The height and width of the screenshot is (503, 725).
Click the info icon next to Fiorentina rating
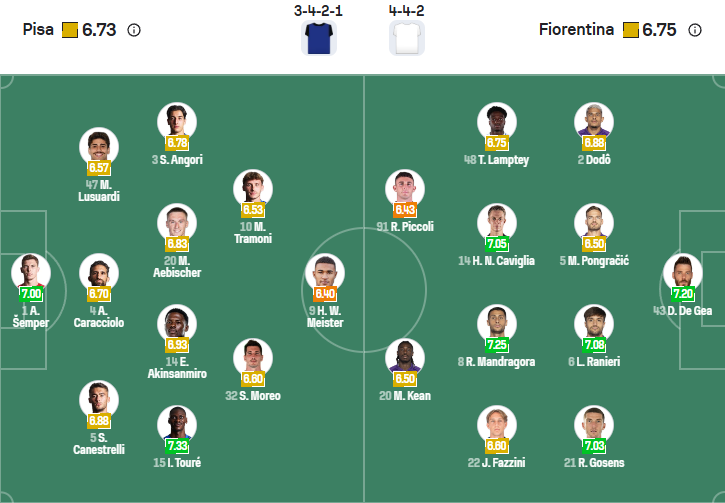[x=695, y=30]
